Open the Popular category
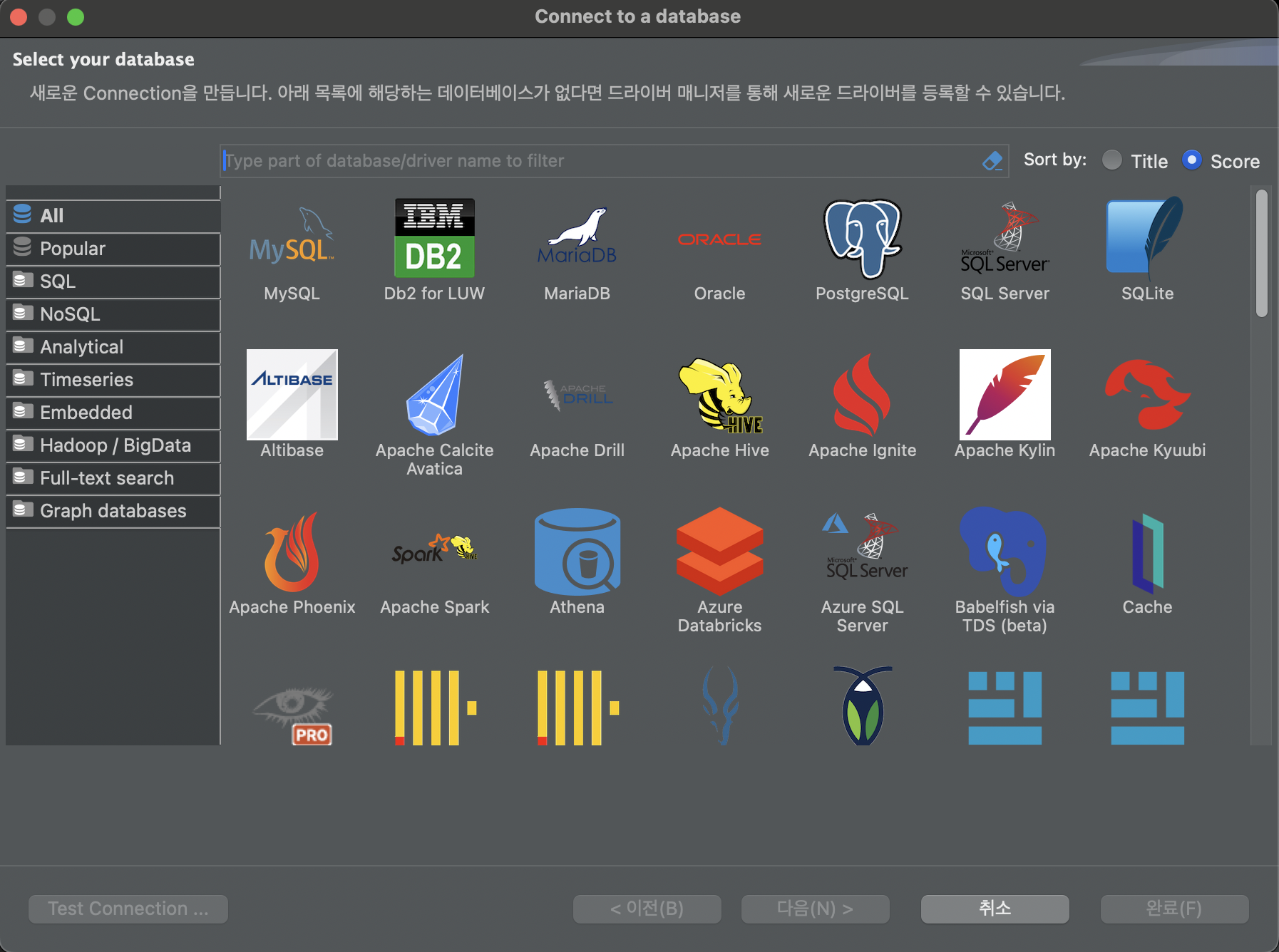Screen dimensions: 1279x952 (x=113, y=249)
